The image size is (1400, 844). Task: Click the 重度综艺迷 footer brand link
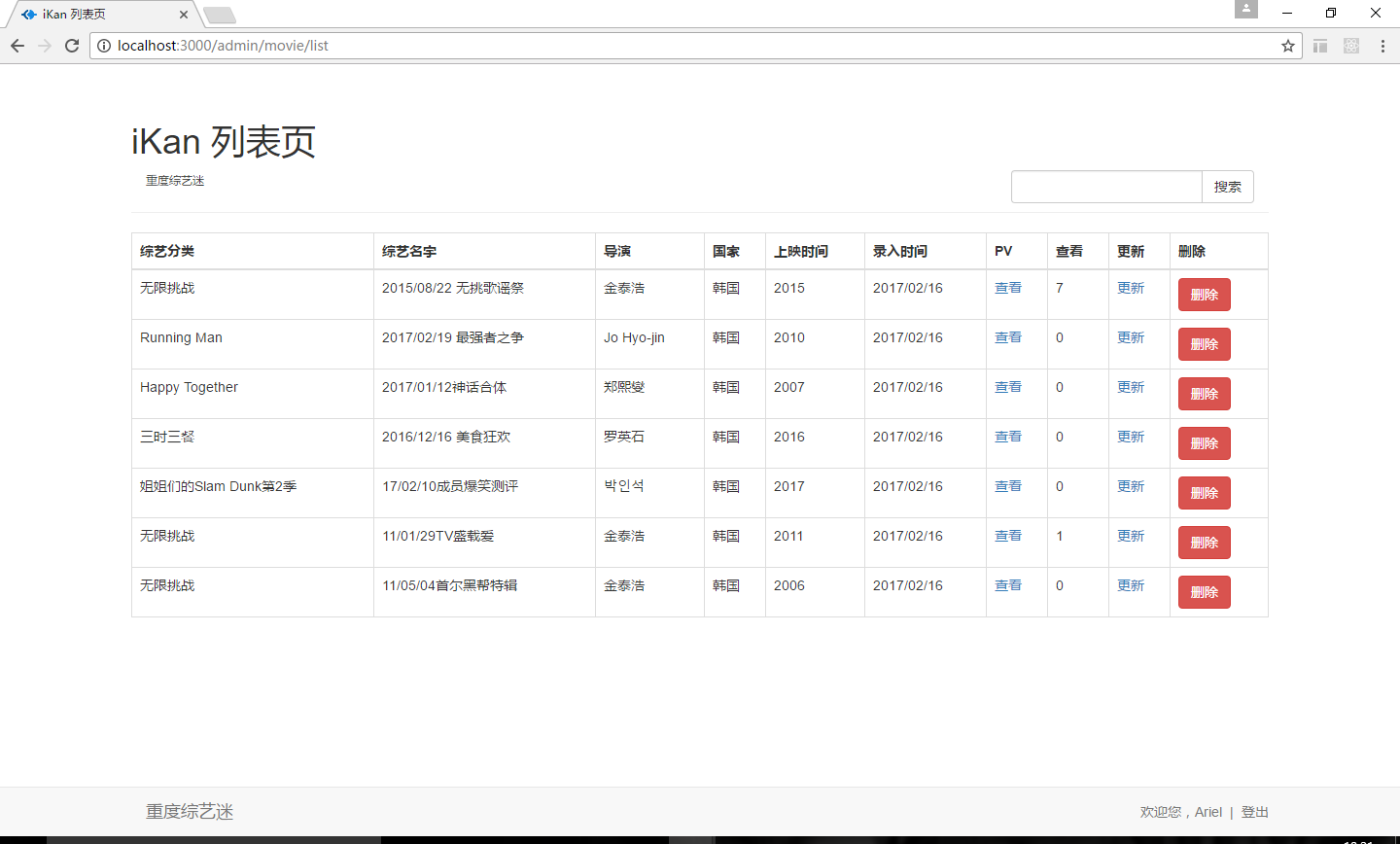[190, 812]
